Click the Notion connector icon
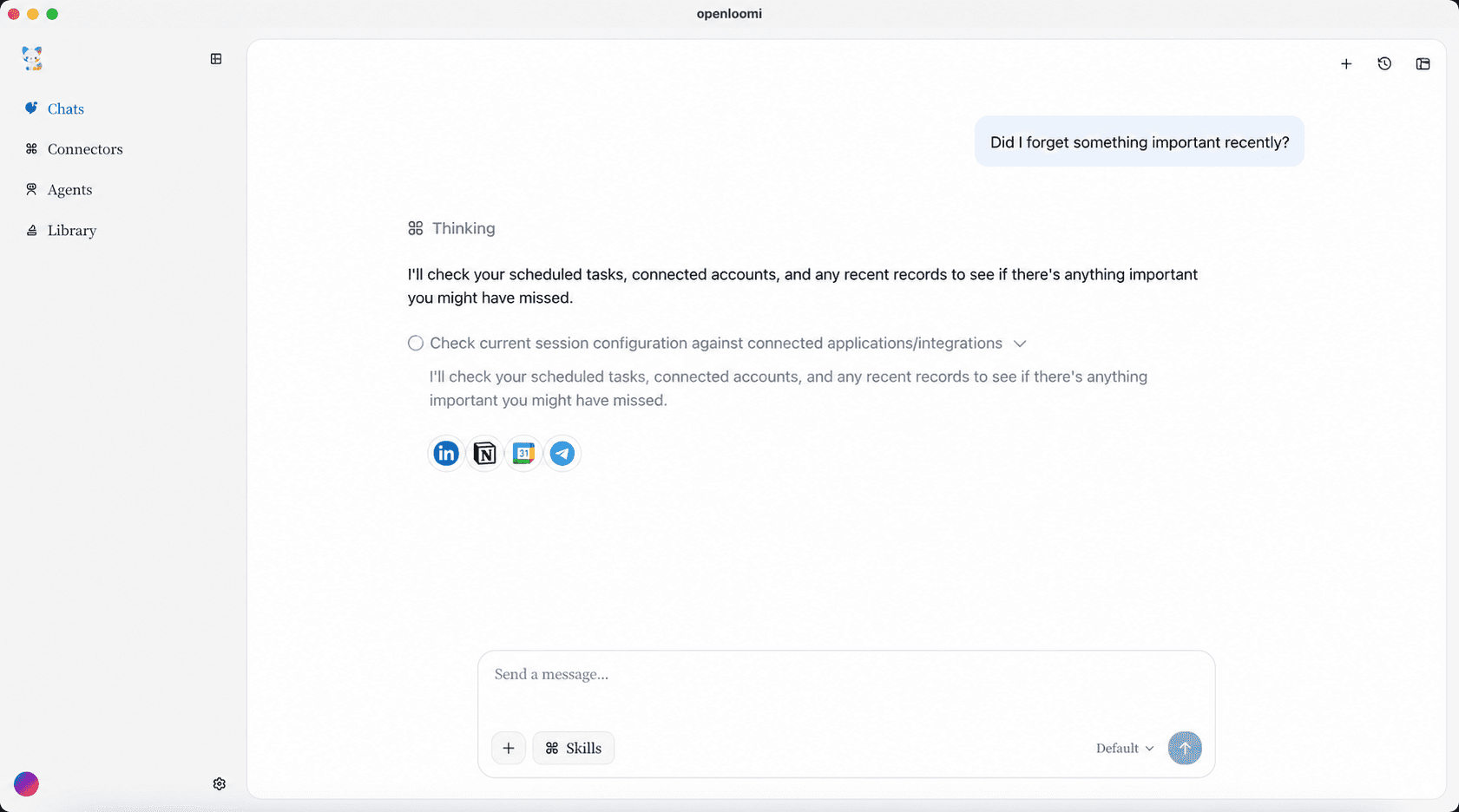The width and height of the screenshot is (1459, 812). pyautogui.click(x=485, y=453)
